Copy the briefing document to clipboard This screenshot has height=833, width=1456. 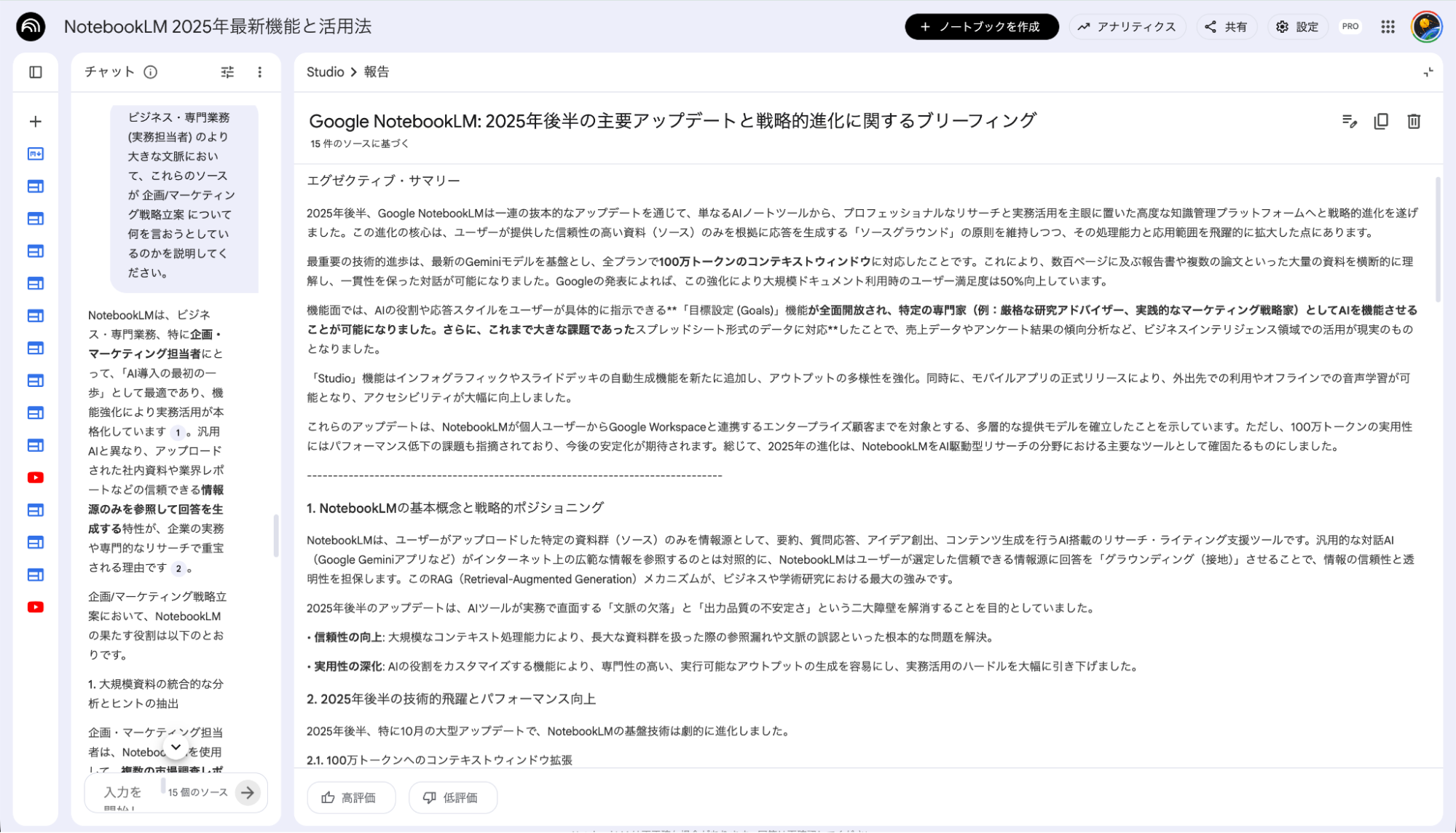click(x=1382, y=121)
